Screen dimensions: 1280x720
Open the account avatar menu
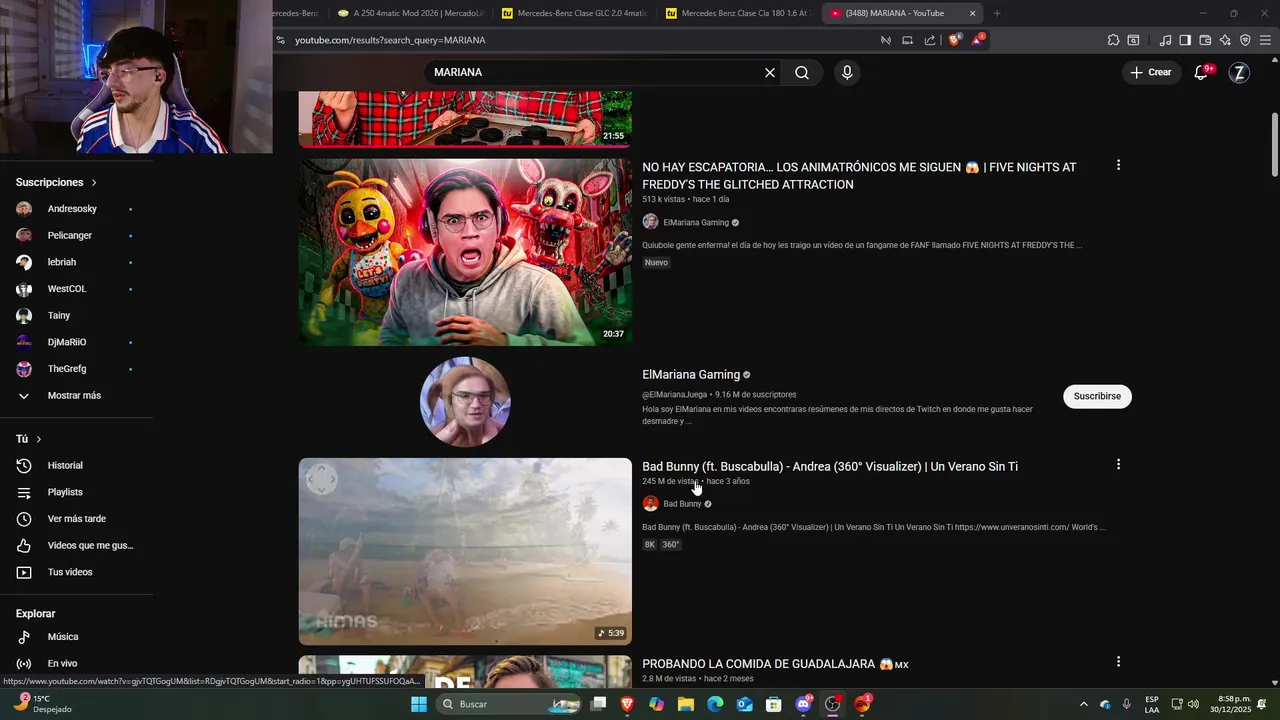(1239, 72)
